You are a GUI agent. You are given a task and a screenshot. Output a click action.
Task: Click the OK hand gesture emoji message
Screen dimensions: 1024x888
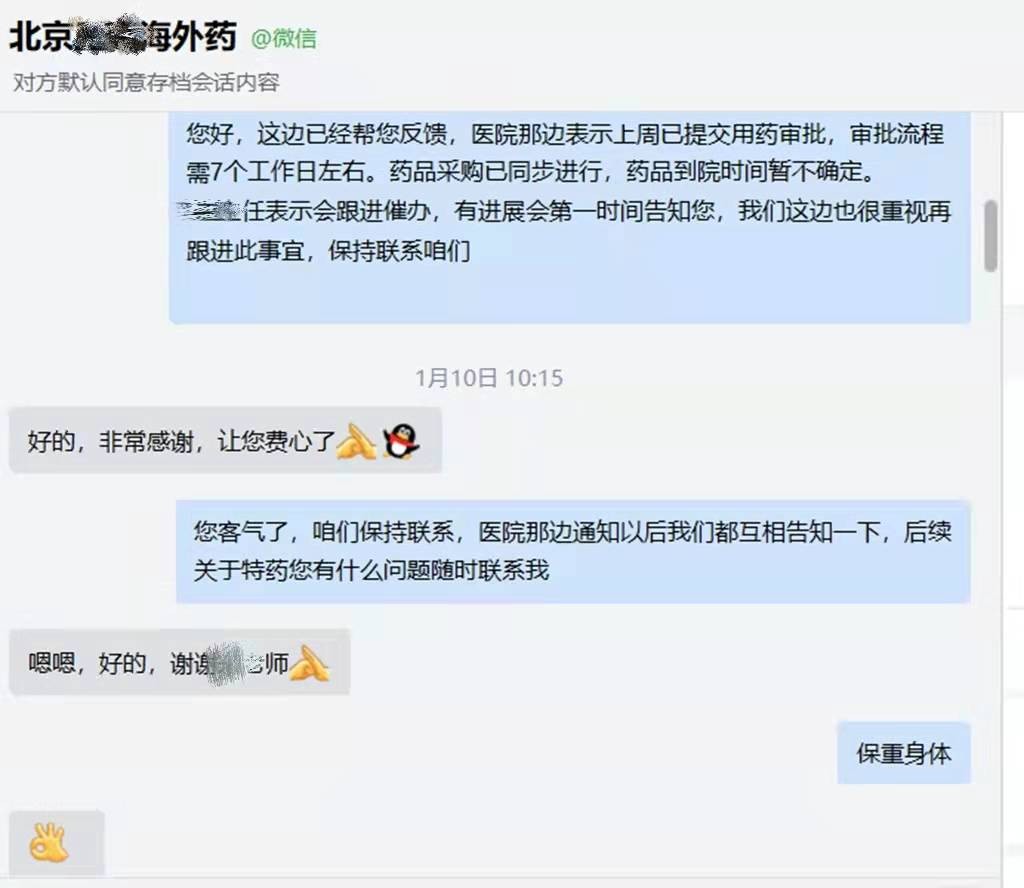tap(57, 842)
